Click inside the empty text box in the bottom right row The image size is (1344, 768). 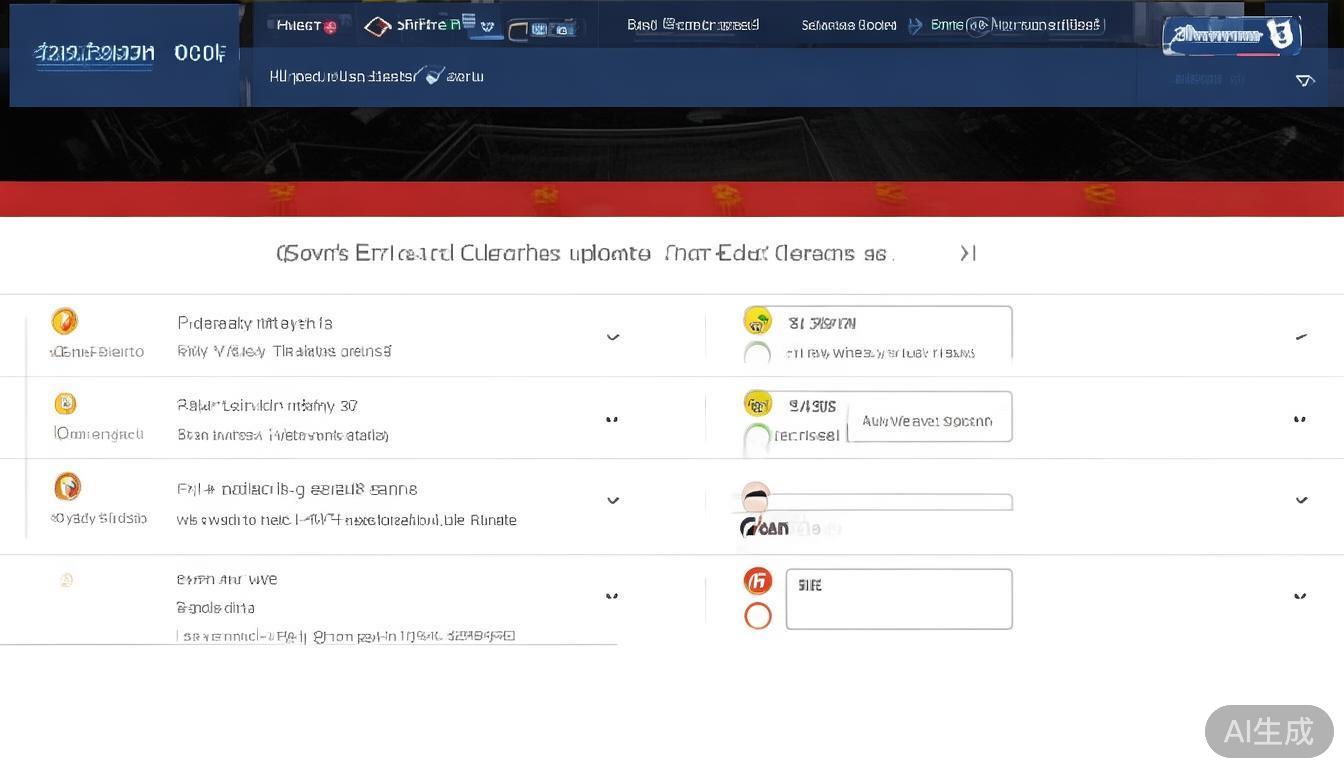point(898,599)
